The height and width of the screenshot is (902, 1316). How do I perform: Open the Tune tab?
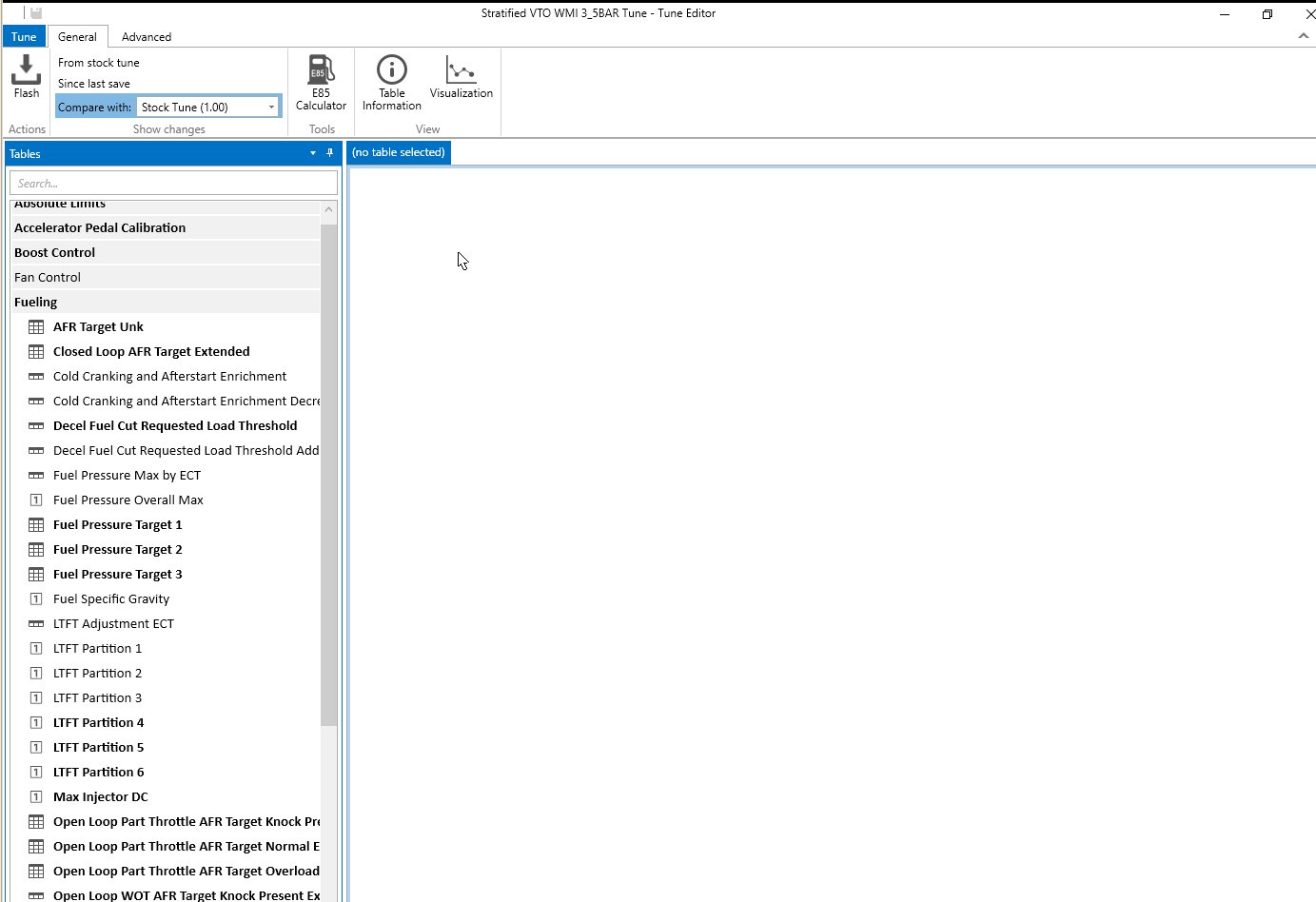point(24,36)
